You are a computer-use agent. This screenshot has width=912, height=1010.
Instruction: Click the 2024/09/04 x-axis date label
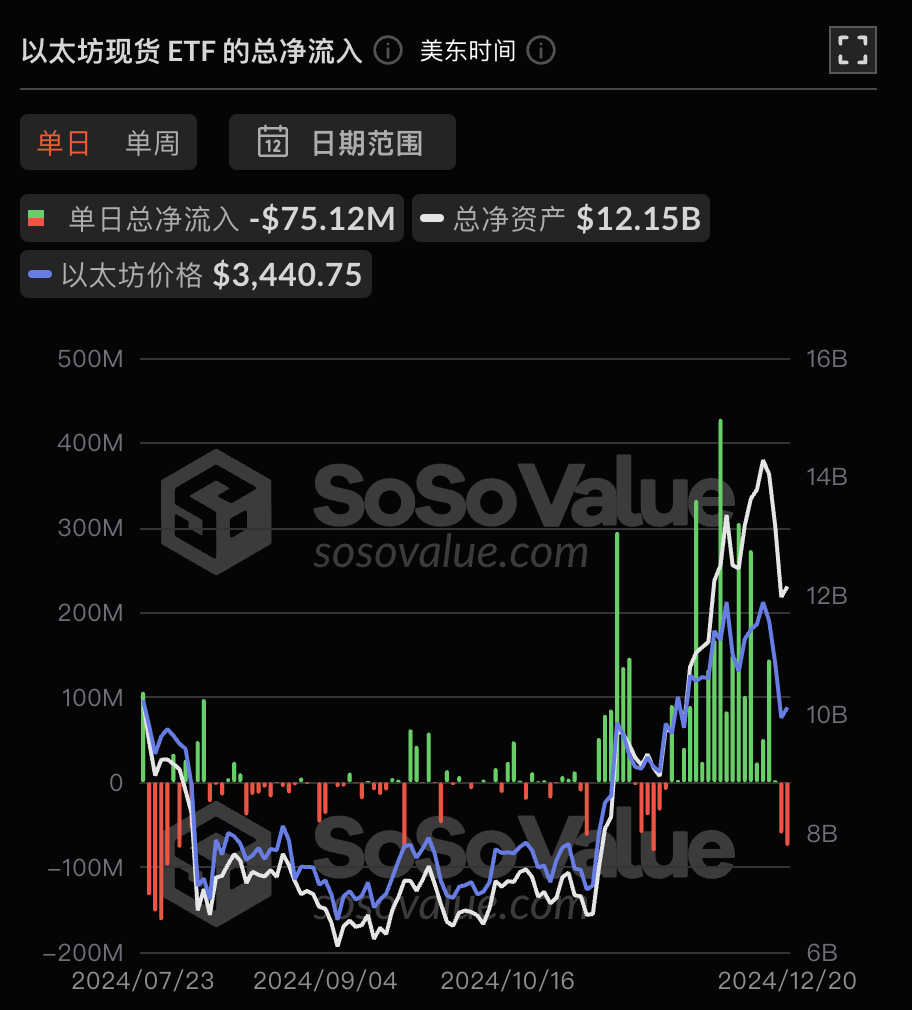(x=325, y=981)
